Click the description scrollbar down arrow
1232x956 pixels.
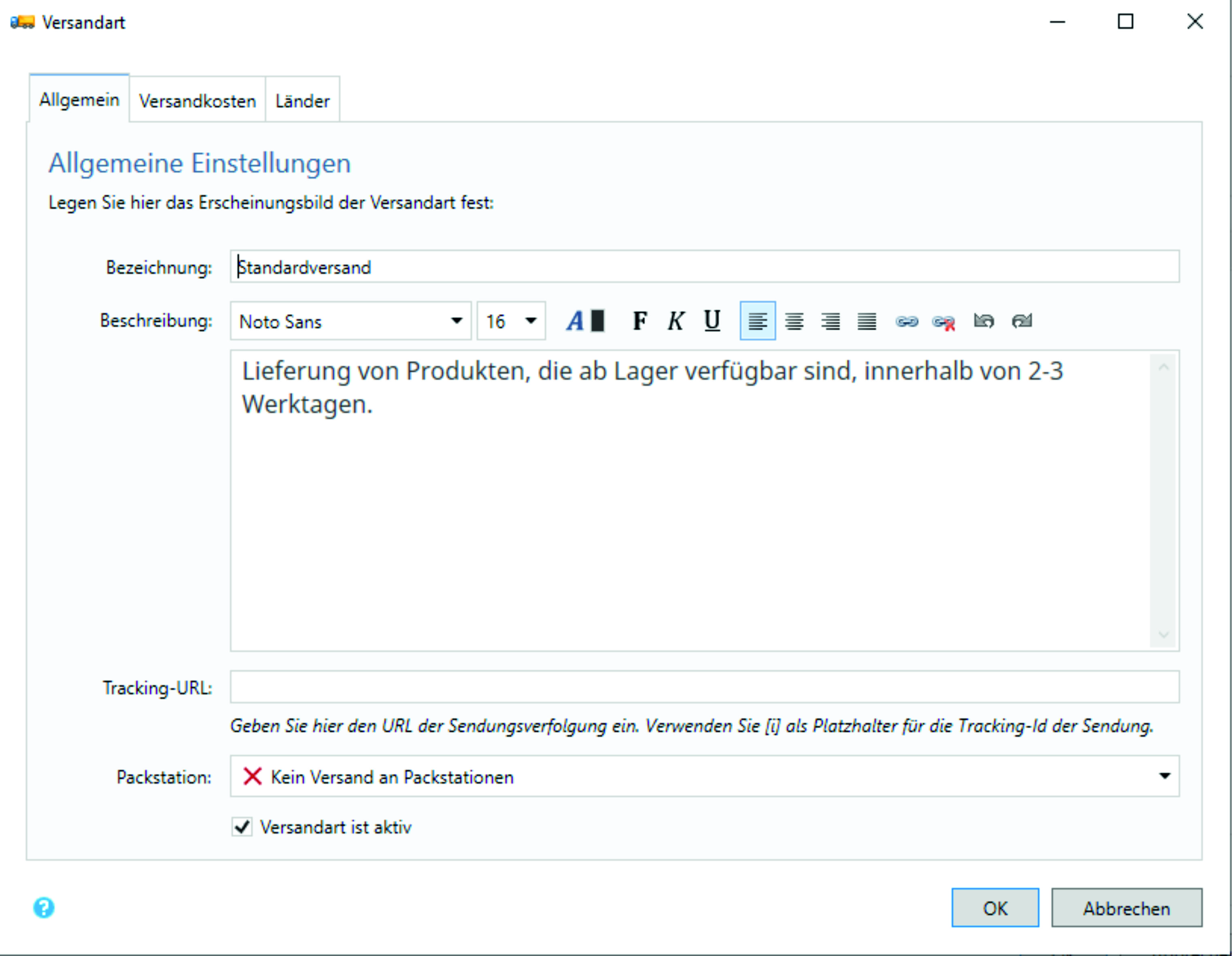[1164, 635]
